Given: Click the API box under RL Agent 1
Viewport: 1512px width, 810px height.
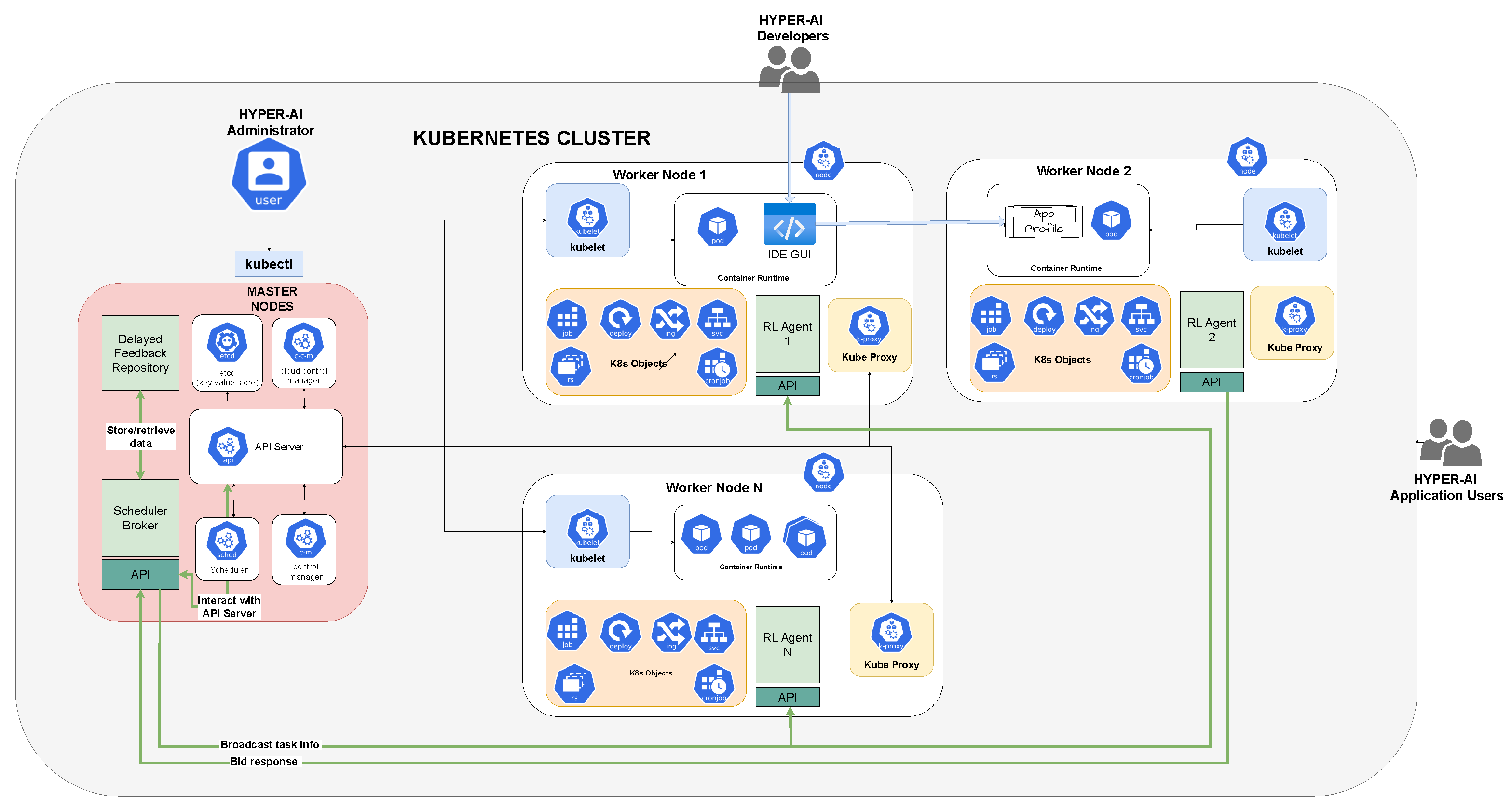Looking at the screenshot, I should point(787,386).
